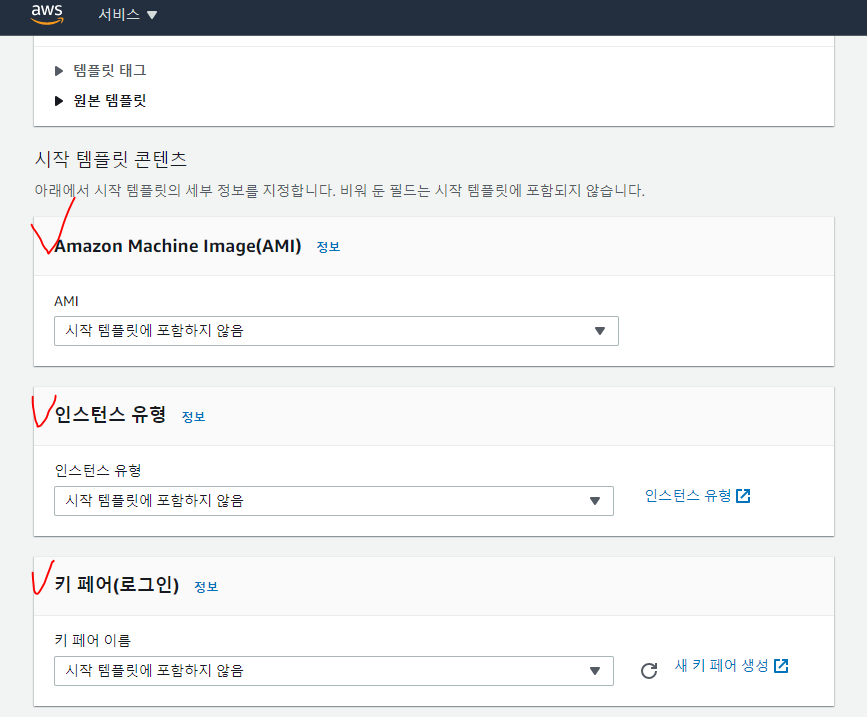Open the AMI selection dropdown
This screenshot has width=867, height=717.
(336, 331)
